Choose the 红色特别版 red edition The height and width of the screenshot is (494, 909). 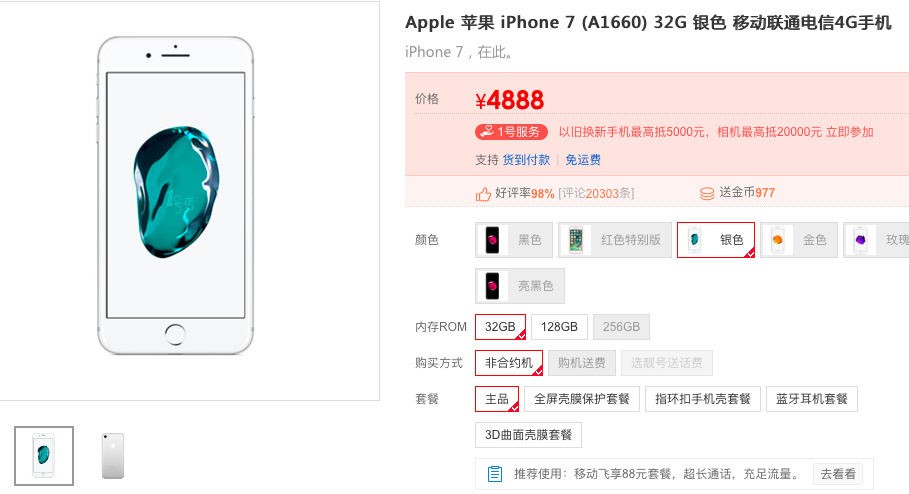(x=615, y=239)
